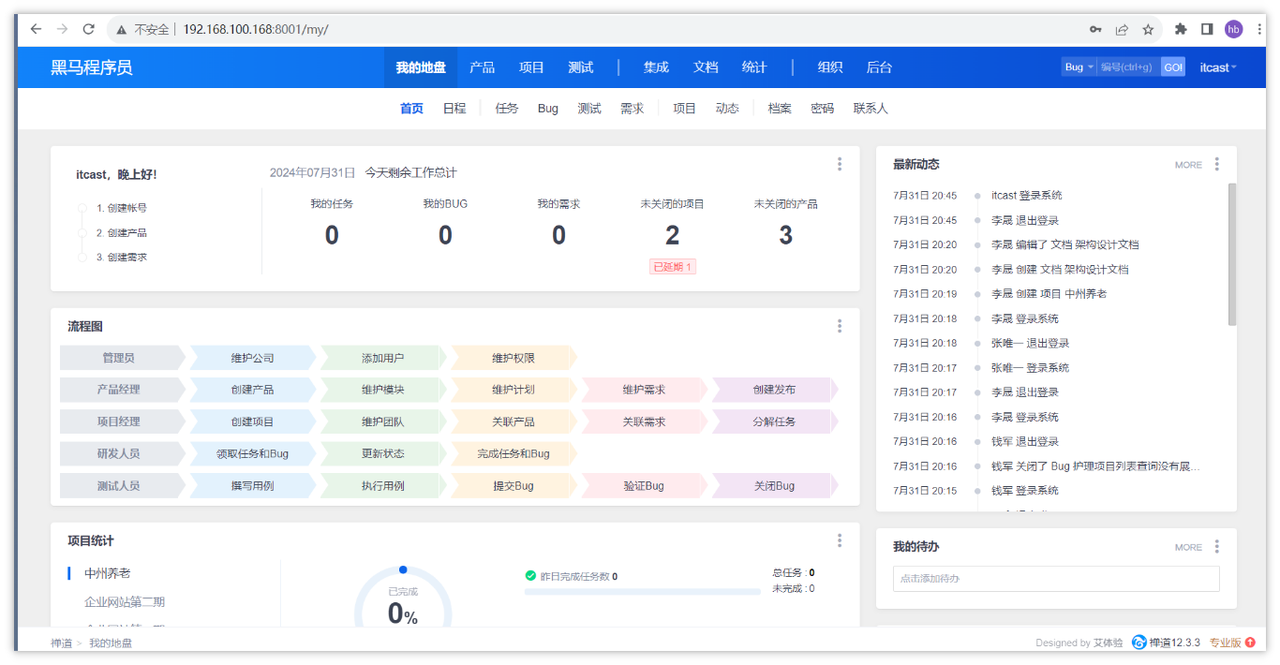Switch to the 日程 sub-tab
Screen dimensions: 1280x665
(455, 108)
